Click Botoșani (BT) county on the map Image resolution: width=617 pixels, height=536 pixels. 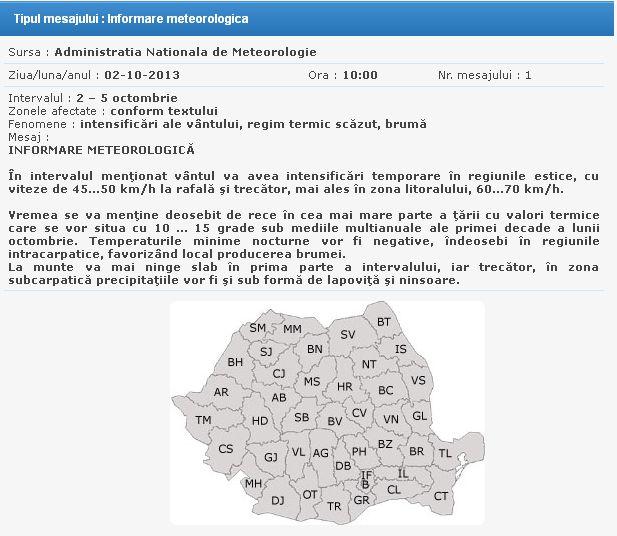point(384,321)
